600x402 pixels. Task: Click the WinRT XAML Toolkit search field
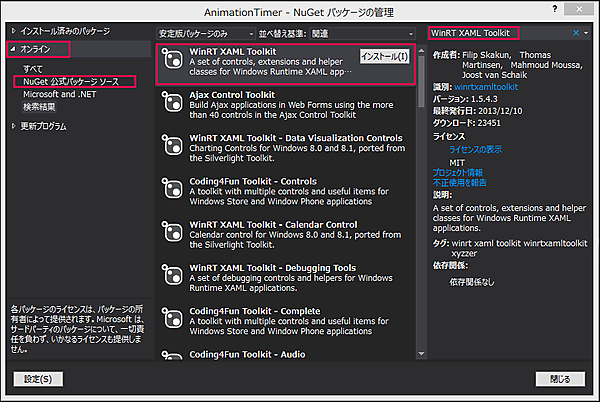pyautogui.click(x=497, y=33)
